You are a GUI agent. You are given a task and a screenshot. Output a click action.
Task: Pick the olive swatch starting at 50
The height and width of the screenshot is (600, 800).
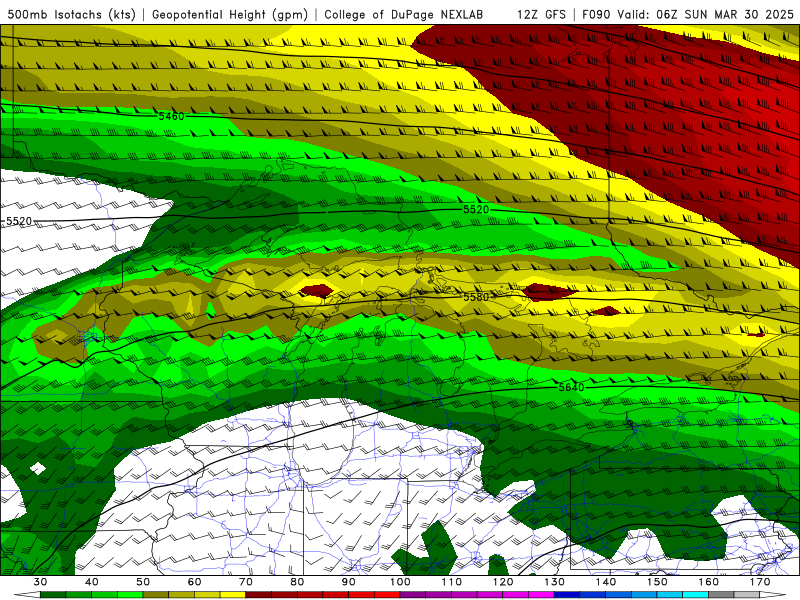(x=156, y=594)
